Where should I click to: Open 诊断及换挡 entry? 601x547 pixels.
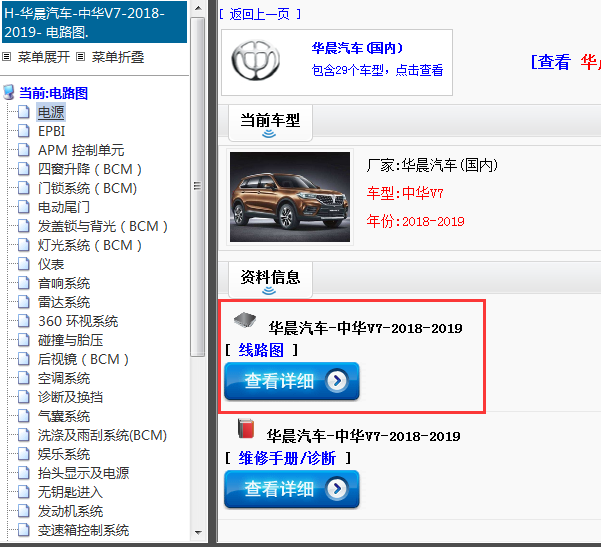click(x=71, y=397)
